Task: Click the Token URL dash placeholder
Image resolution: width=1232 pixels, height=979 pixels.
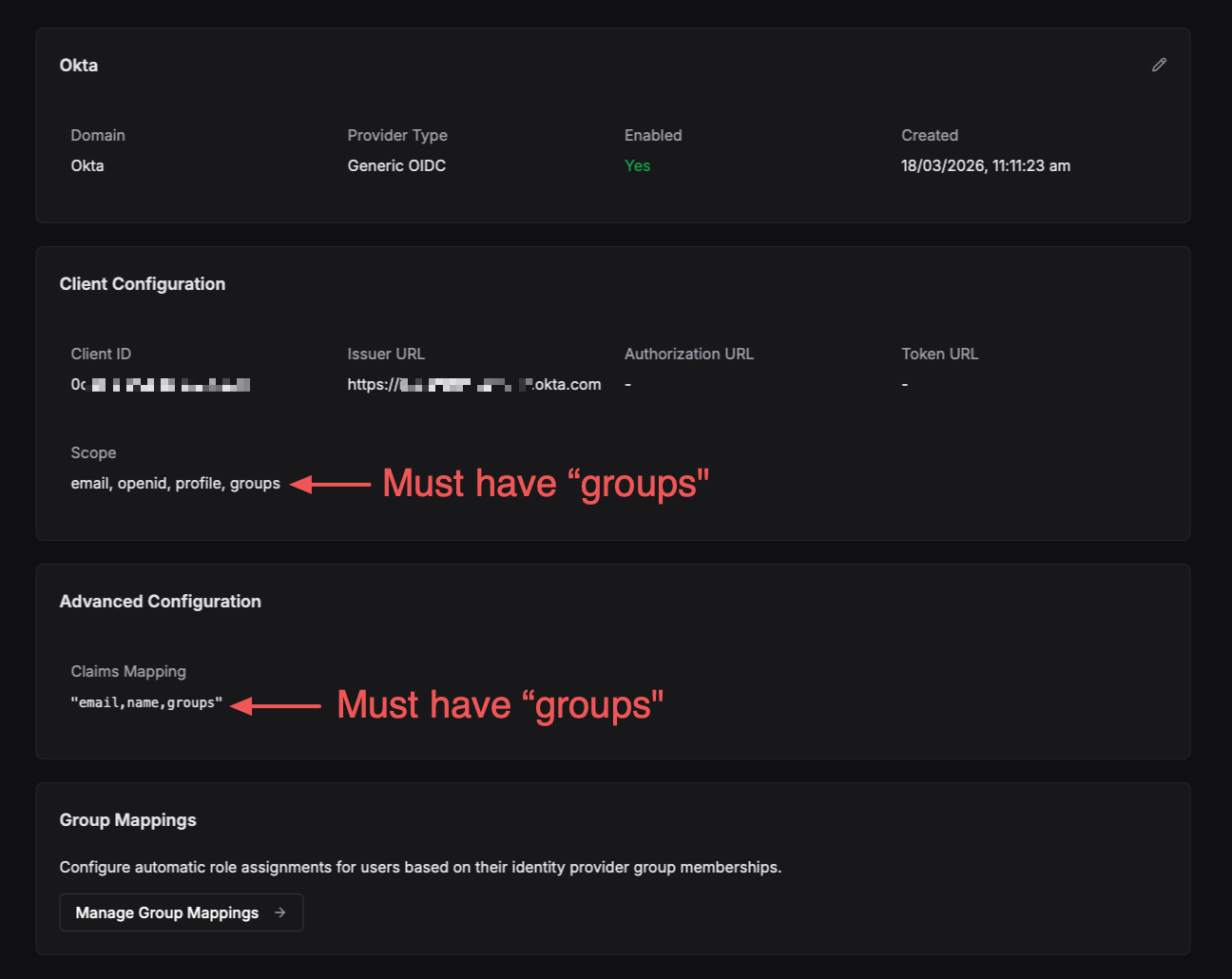Action: [903, 384]
